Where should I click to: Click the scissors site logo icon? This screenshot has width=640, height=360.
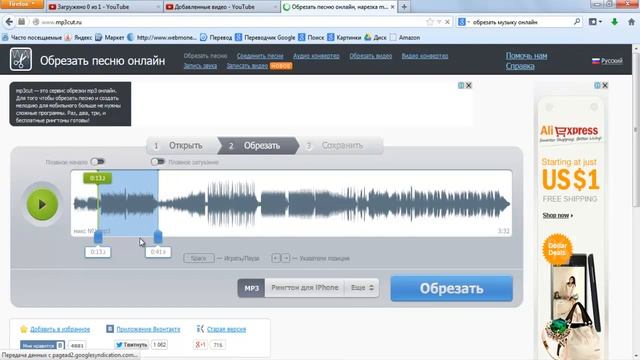(x=21, y=60)
